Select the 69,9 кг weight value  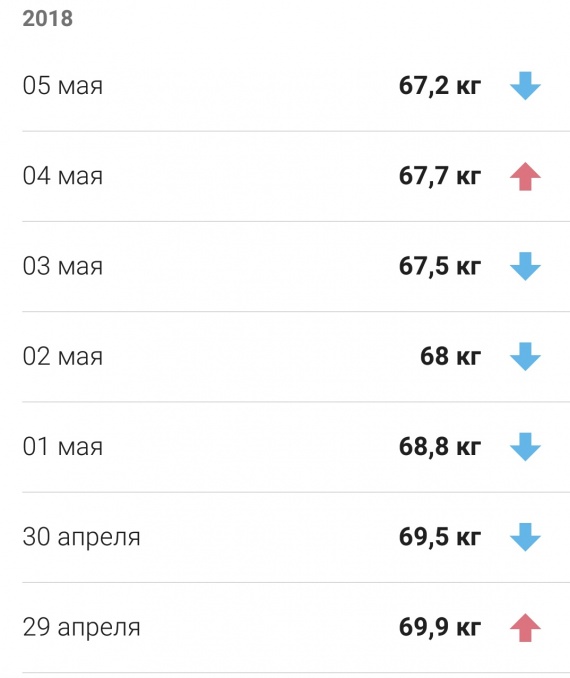point(439,627)
